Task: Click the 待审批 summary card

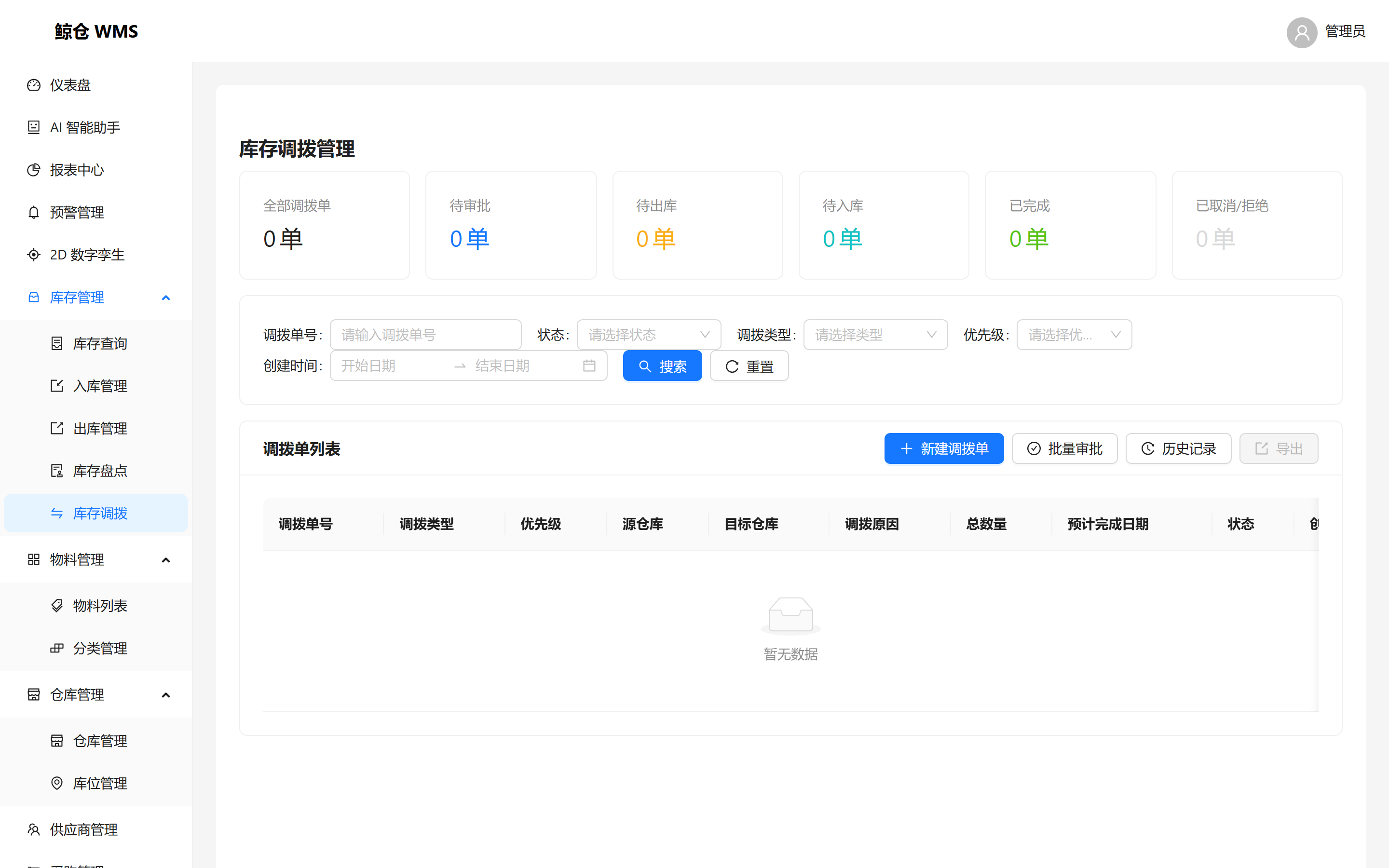Action: click(511, 225)
